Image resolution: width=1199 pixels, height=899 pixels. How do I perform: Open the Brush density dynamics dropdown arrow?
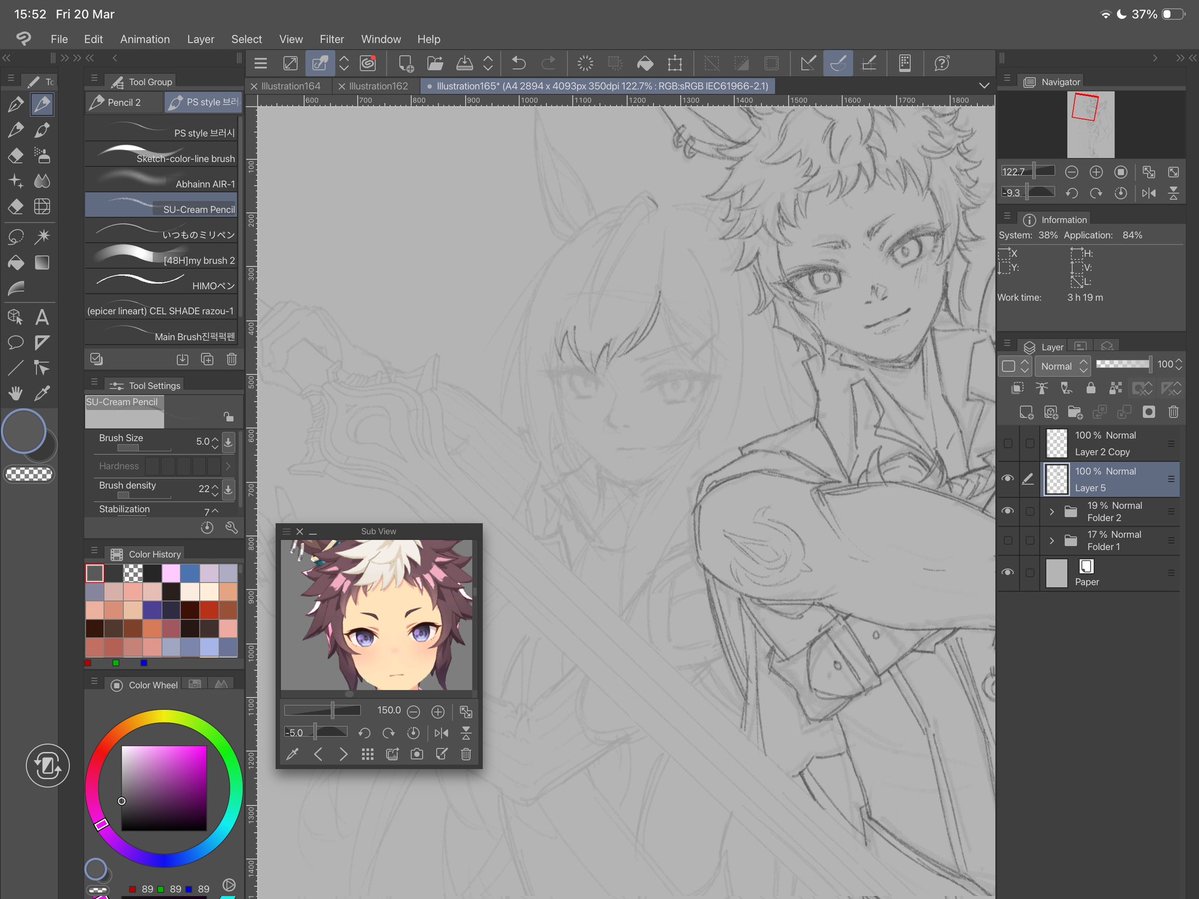(x=228, y=489)
